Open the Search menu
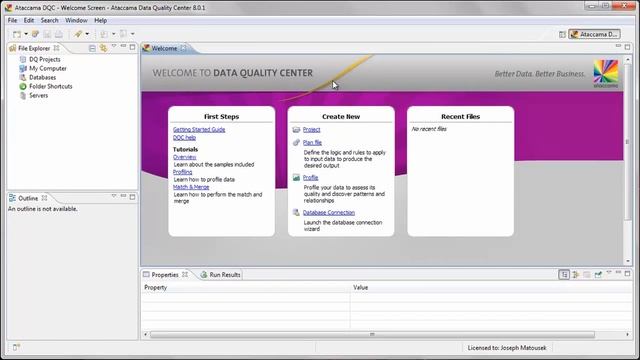This screenshot has height=360, width=640. 49,20
